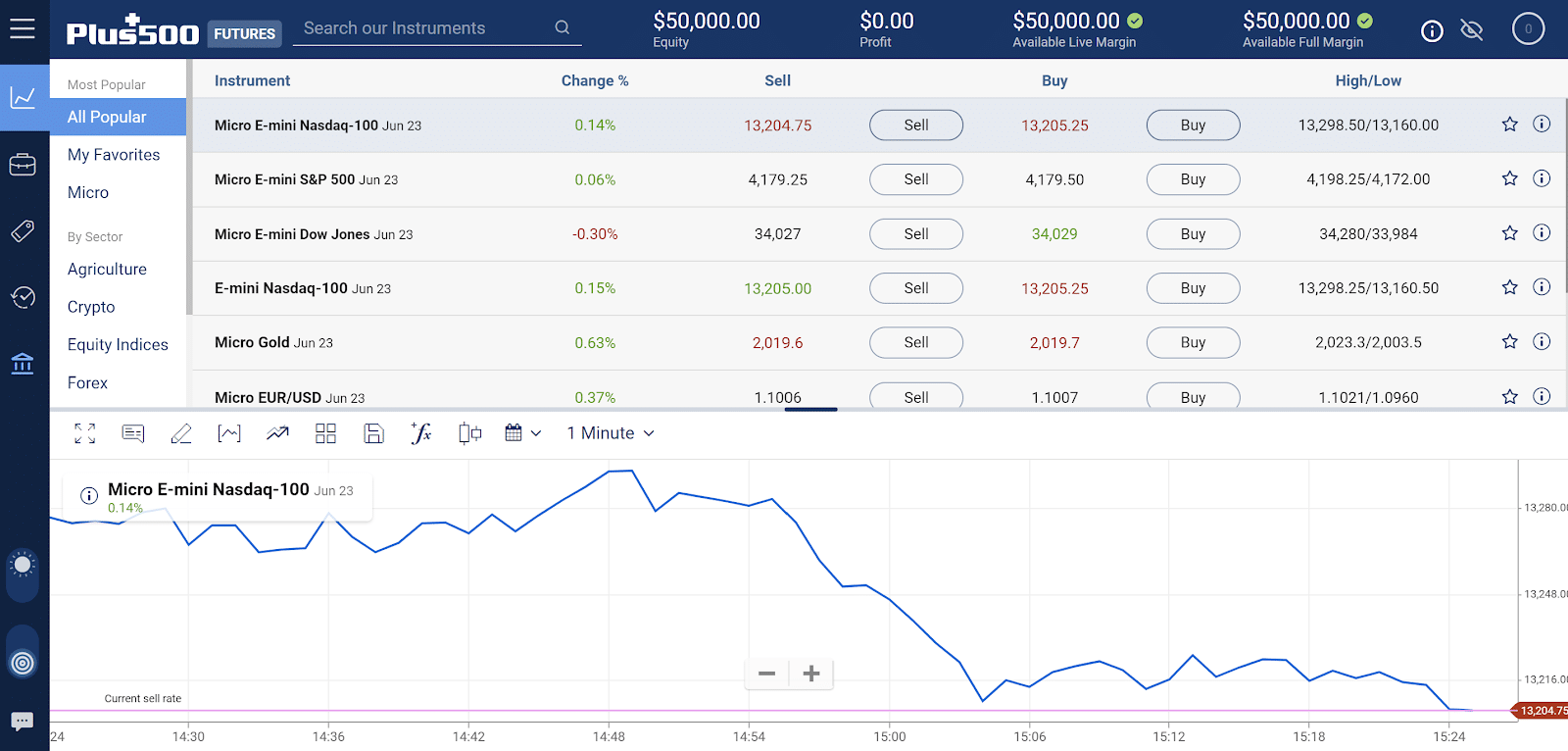Screen dimensions: 1568x751
Task: Buy Micro E-mini Nasdaq-100
Action: (x=1193, y=125)
